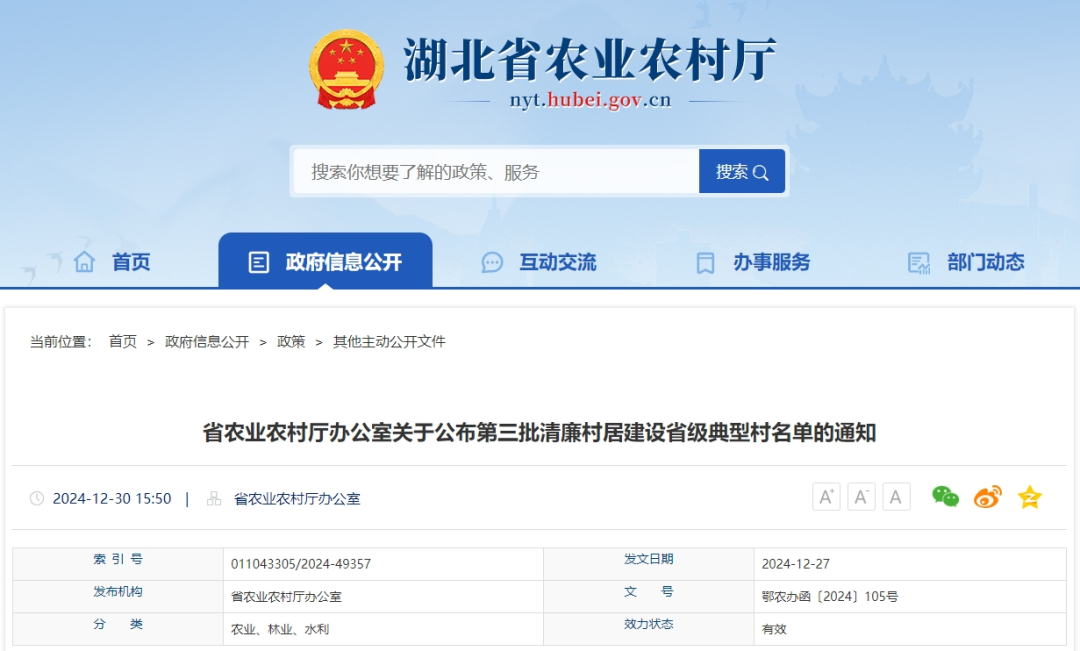Click the national emblem logo

[x=346, y=69]
